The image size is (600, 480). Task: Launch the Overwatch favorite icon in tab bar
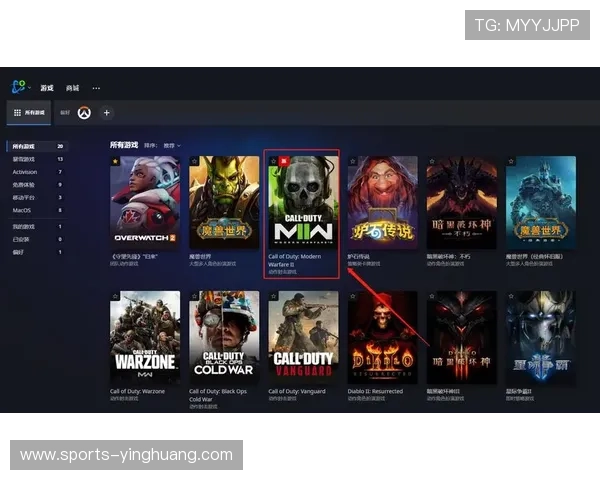point(84,113)
